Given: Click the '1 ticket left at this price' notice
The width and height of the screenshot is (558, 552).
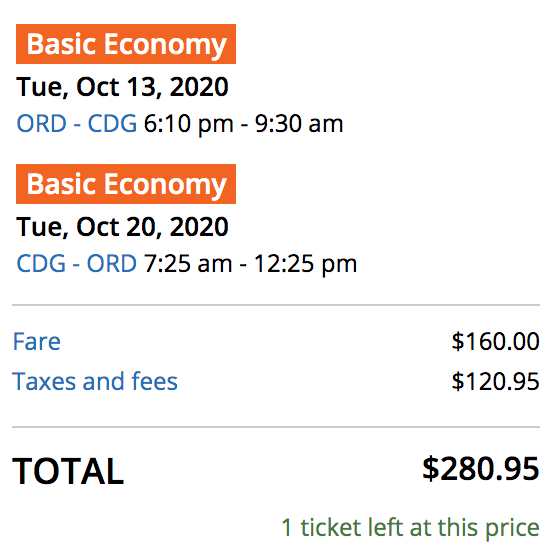Looking at the screenshot, I should coord(411,528).
